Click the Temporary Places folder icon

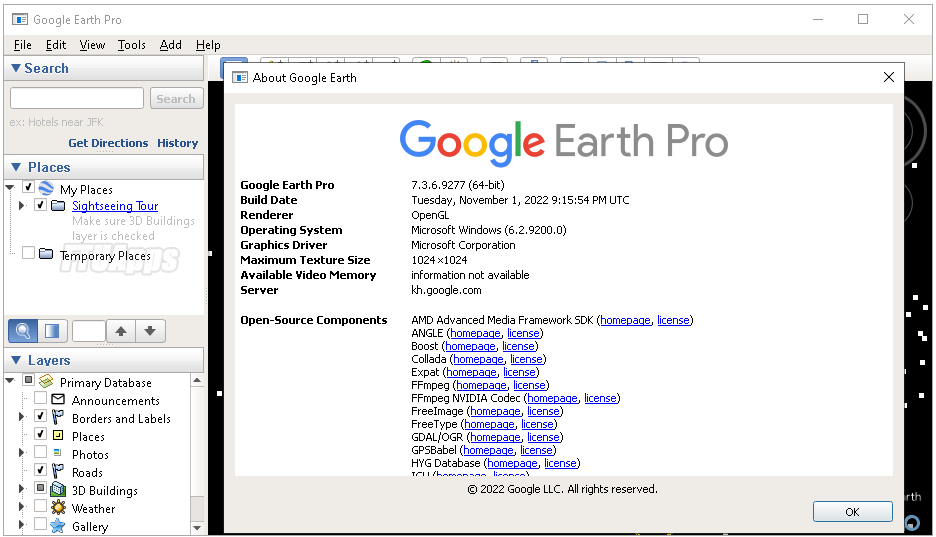tap(46, 254)
